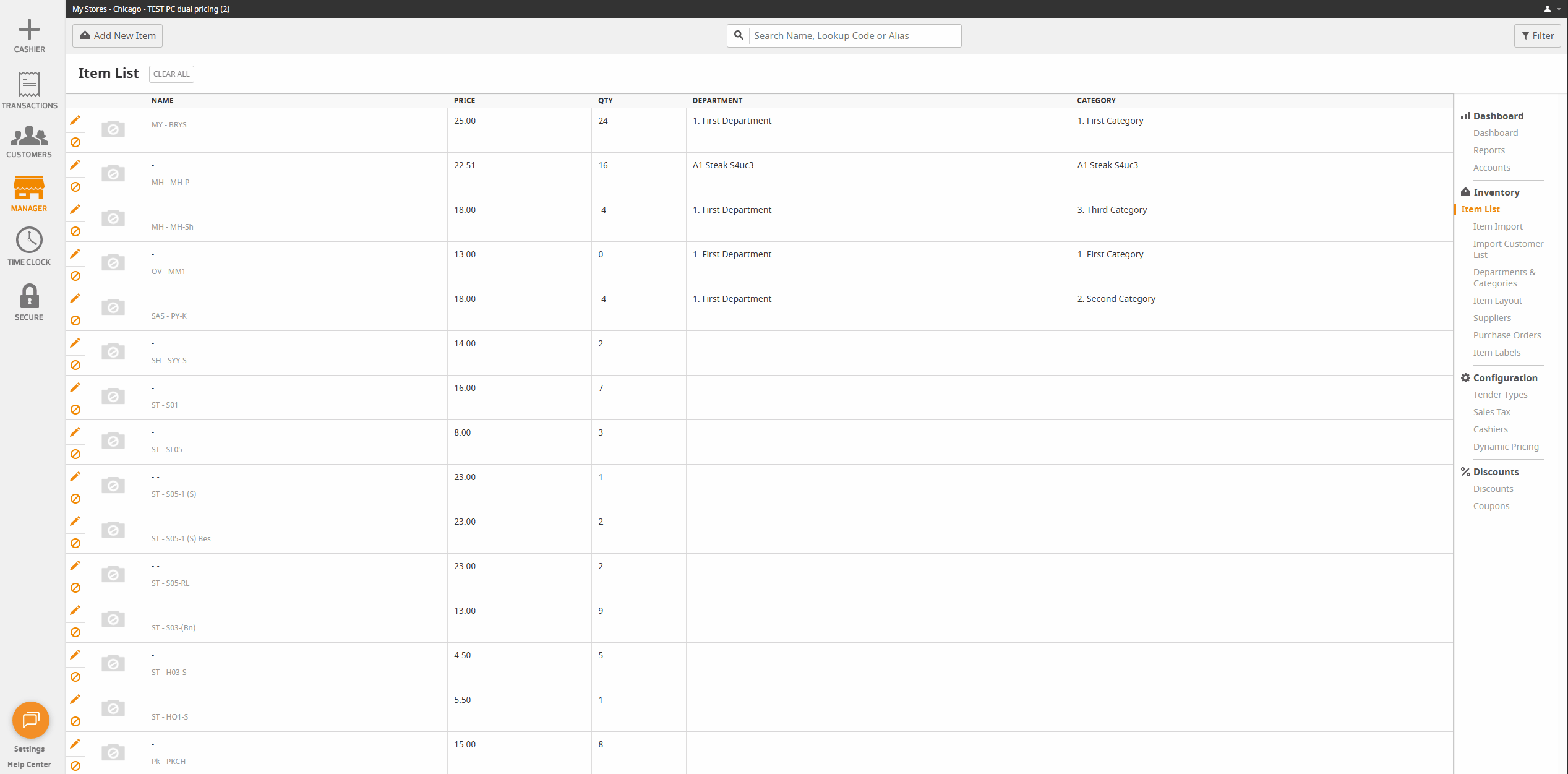The height and width of the screenshot is (774, 1568).
Task: Go to Departments & Categories
Action: point(1504,278)
